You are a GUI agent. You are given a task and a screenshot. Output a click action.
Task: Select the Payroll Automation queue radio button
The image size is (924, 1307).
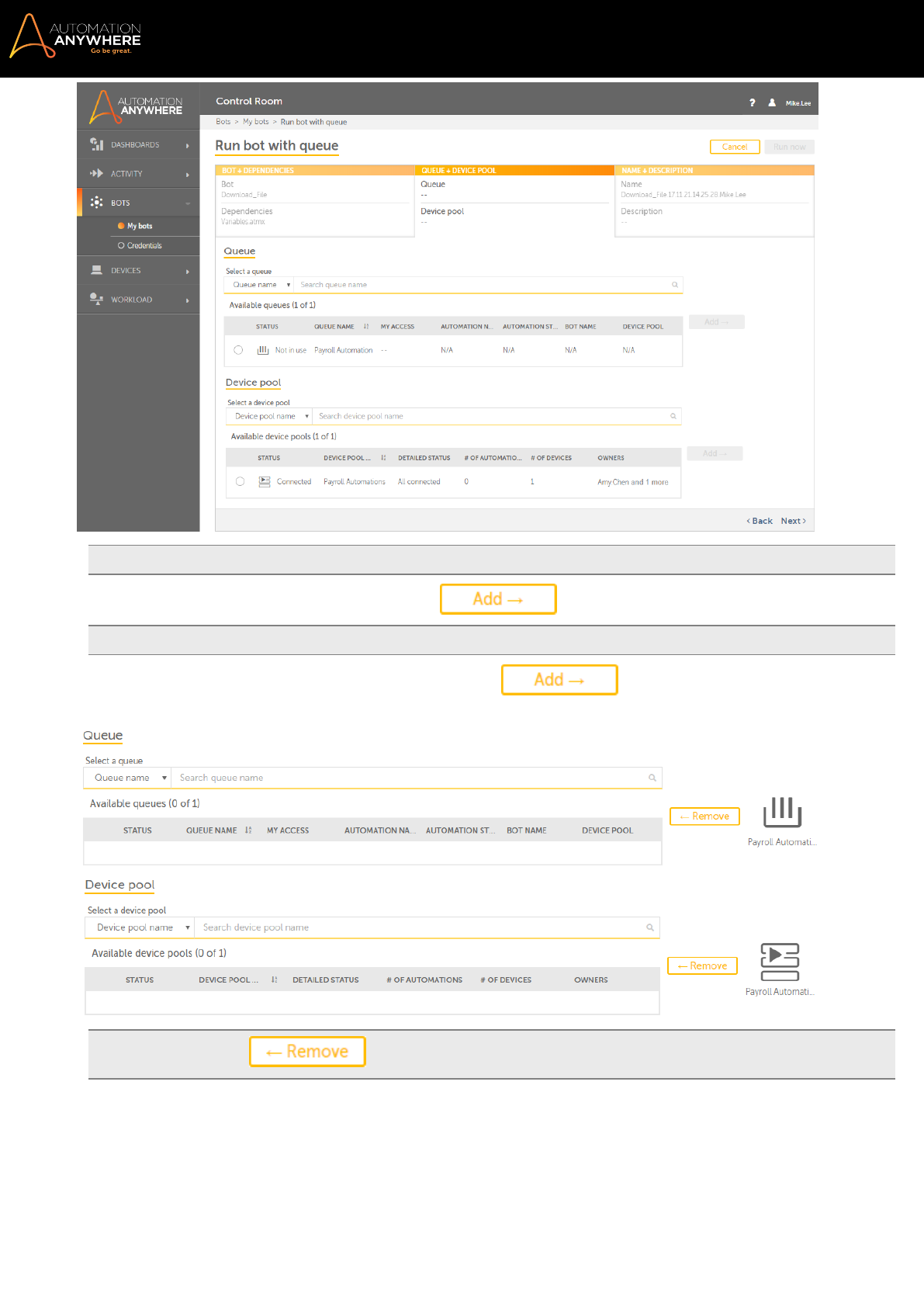coord(238,350)
